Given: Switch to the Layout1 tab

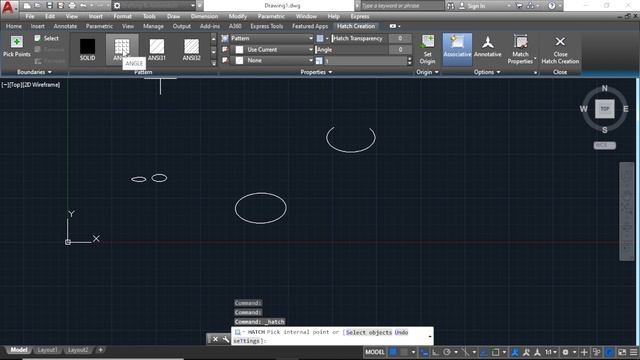Looking at the screenshot, I should pyautogui.click(x=47, y=350).
